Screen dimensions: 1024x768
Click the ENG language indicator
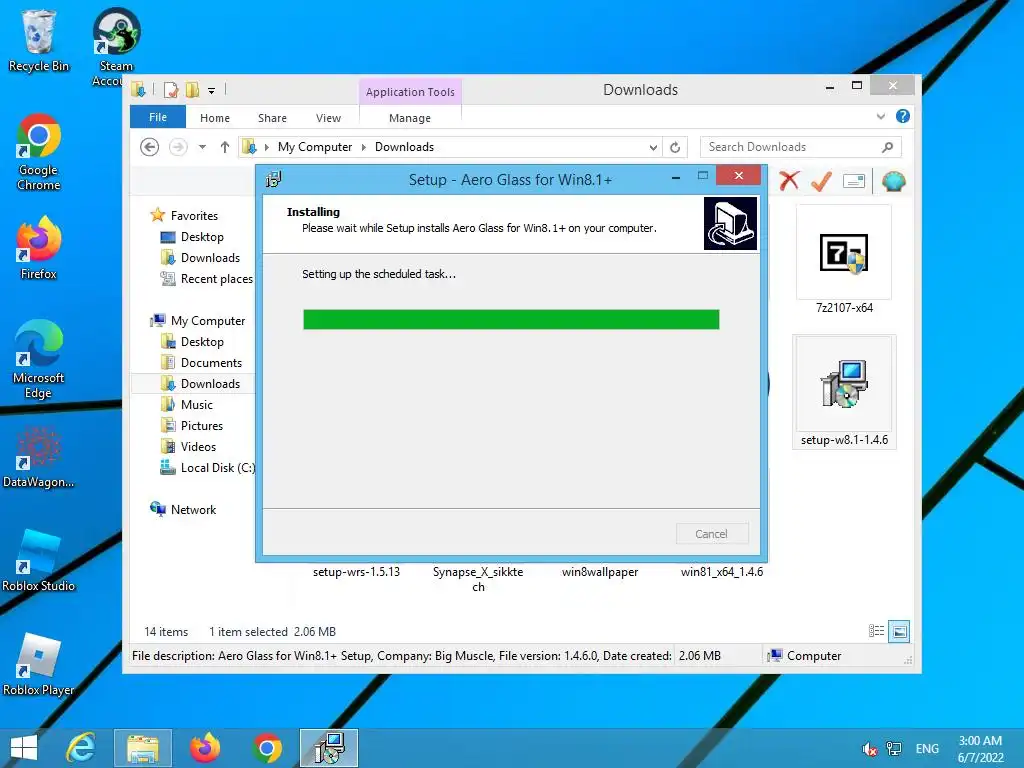tap(927, 748)
